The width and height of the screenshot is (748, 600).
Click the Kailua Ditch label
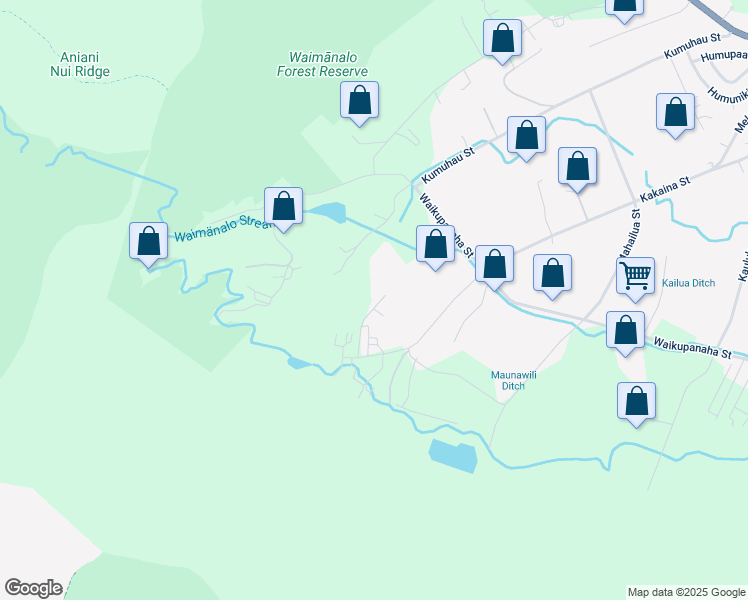click(x=688, y=283)
